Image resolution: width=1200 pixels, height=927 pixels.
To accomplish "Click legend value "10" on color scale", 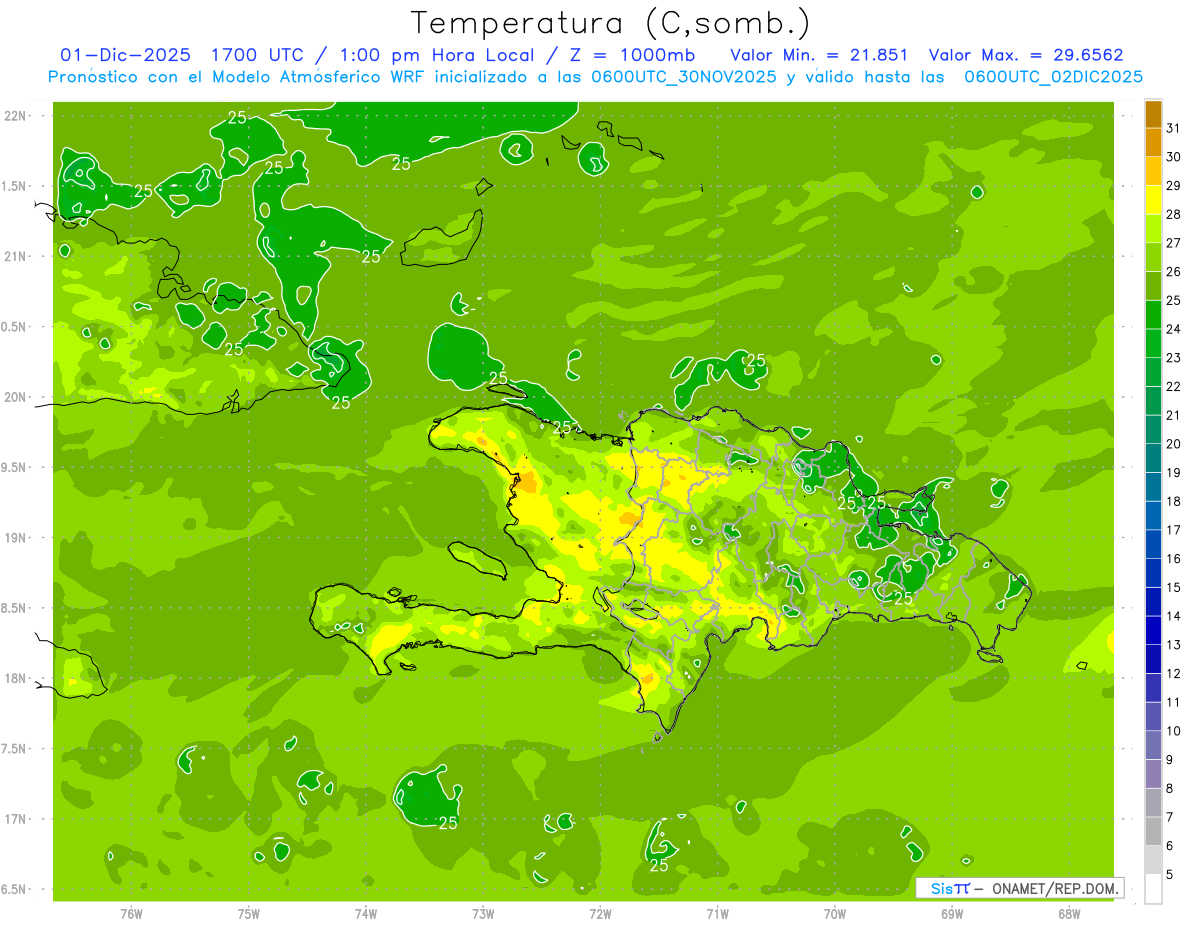I will 1174,731.
